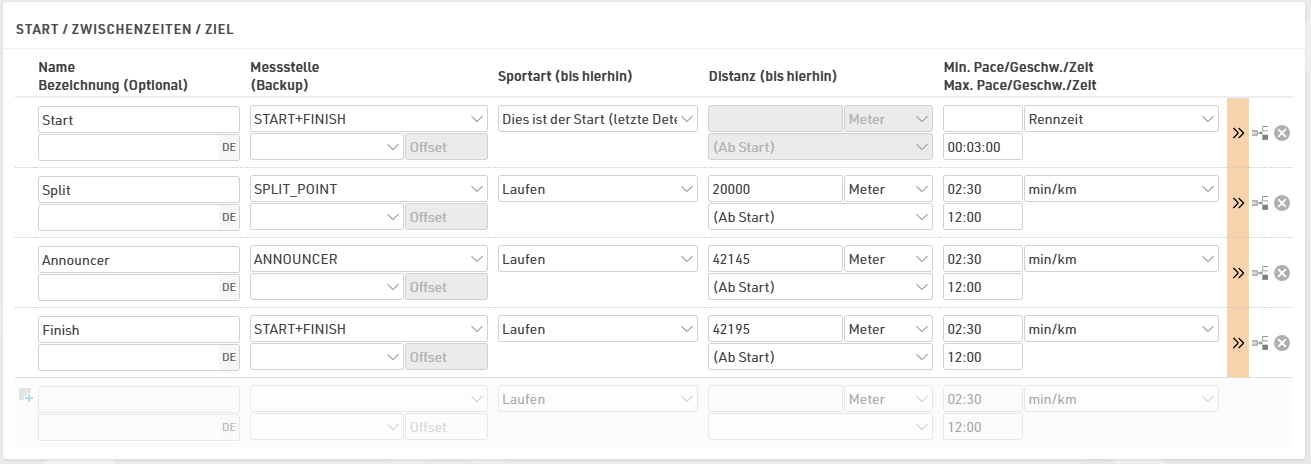Click the Announcer name input field
The image size is (1311, 464).
click(139, 259)
